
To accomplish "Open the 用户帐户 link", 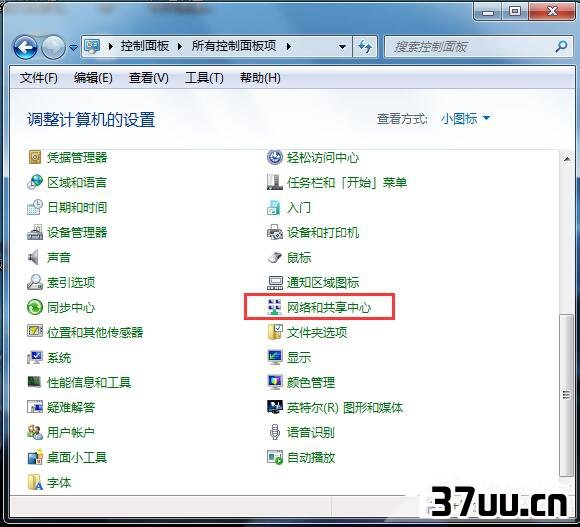I will [x=71, y=432].
